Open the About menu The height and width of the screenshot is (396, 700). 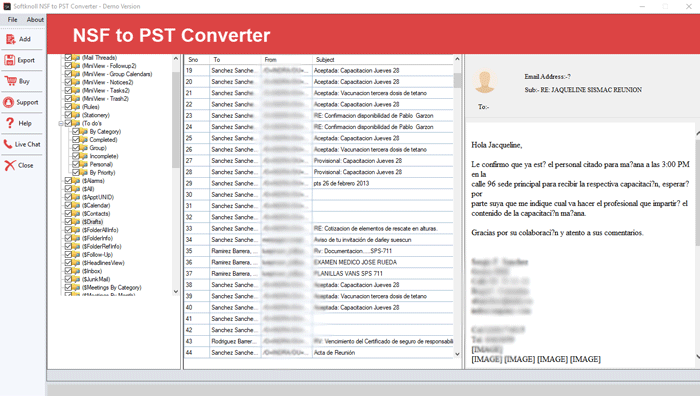pyautogui.click(x=35, y=20)
